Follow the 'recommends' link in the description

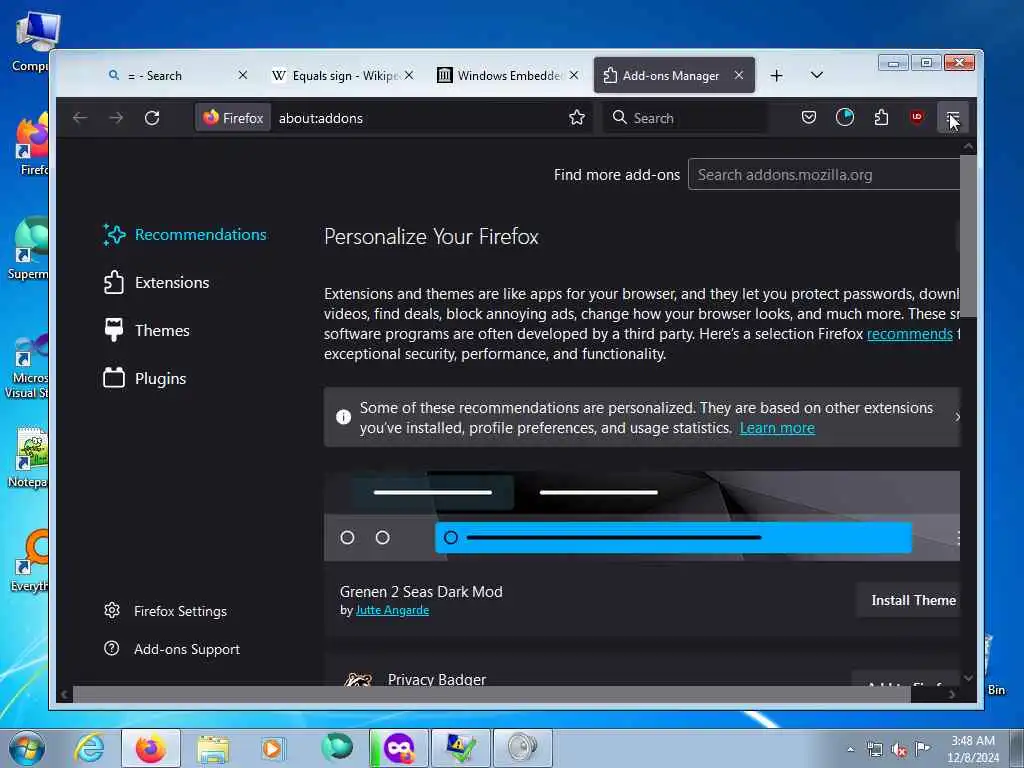point(910,334)
